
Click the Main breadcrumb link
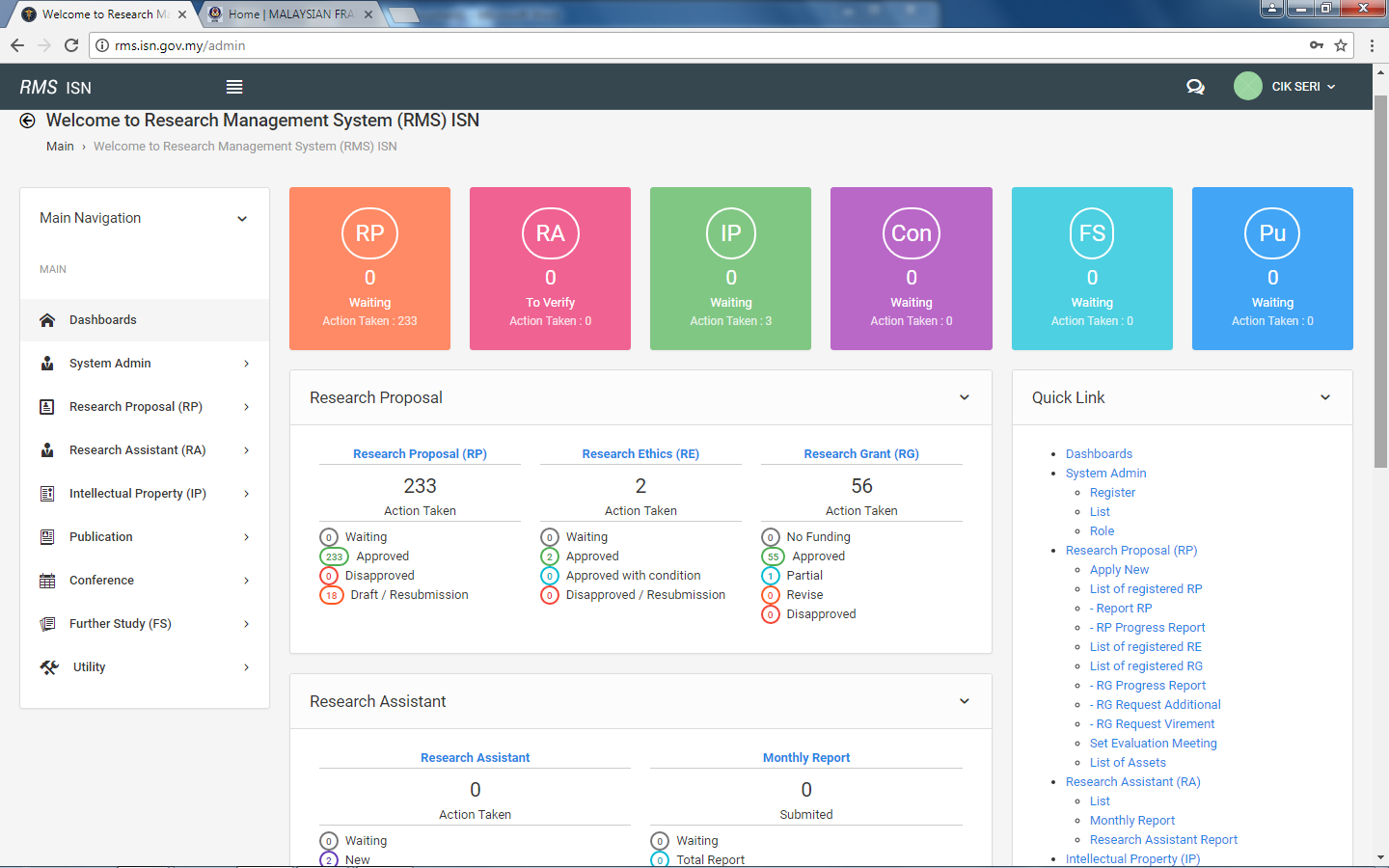[60, 146]
